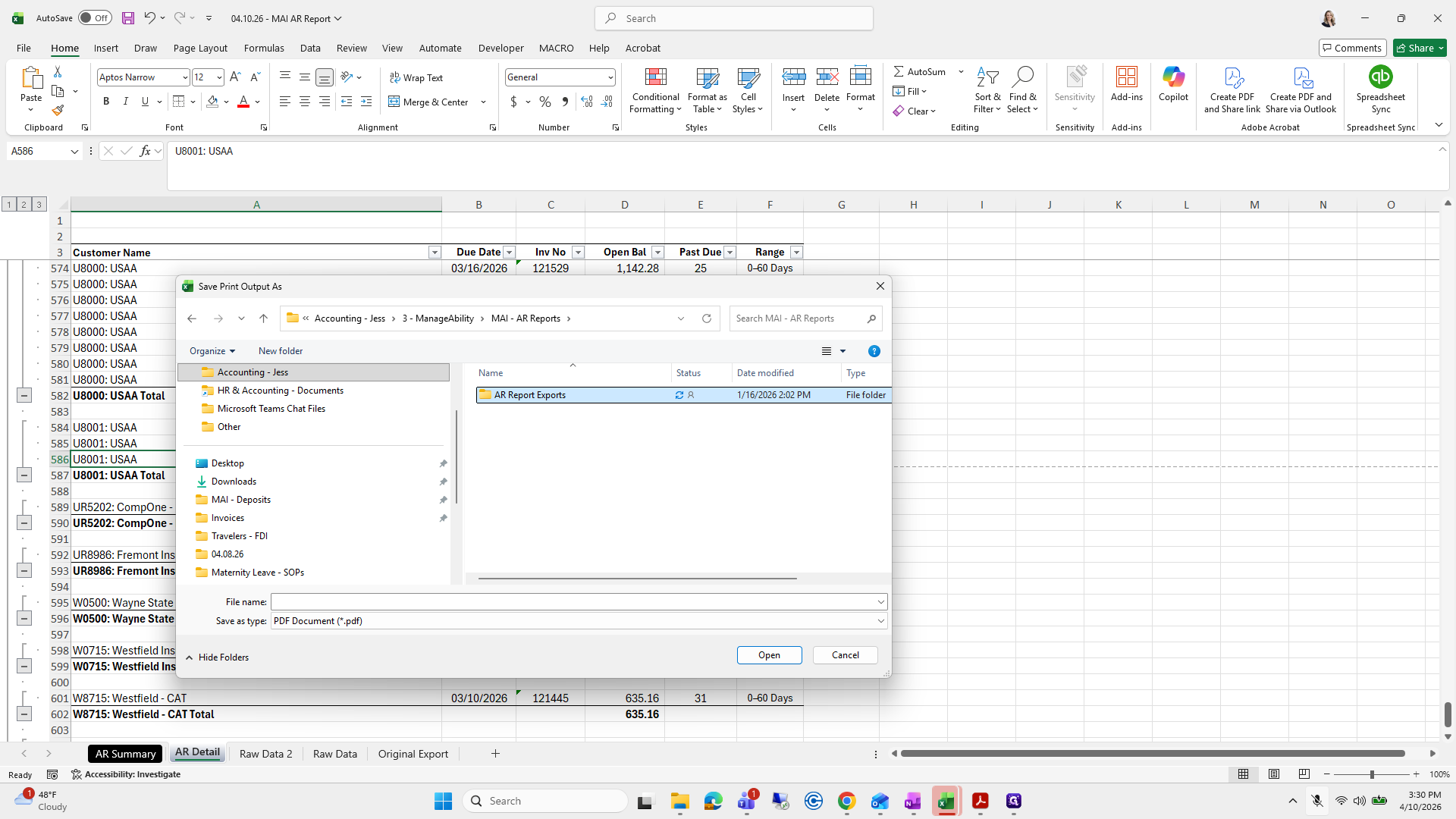
Task: Open the Formulas ribbon tab
Action: point(264,48)
